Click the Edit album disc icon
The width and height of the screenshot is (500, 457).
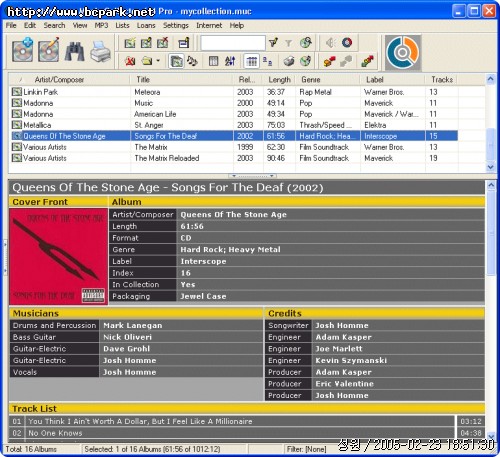point(49,51)
